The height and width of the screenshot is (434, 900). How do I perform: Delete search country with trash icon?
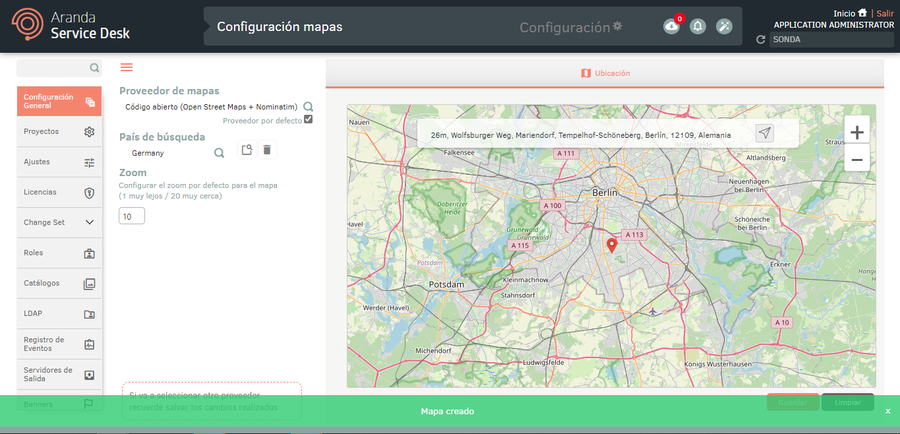tap(267, 150)
